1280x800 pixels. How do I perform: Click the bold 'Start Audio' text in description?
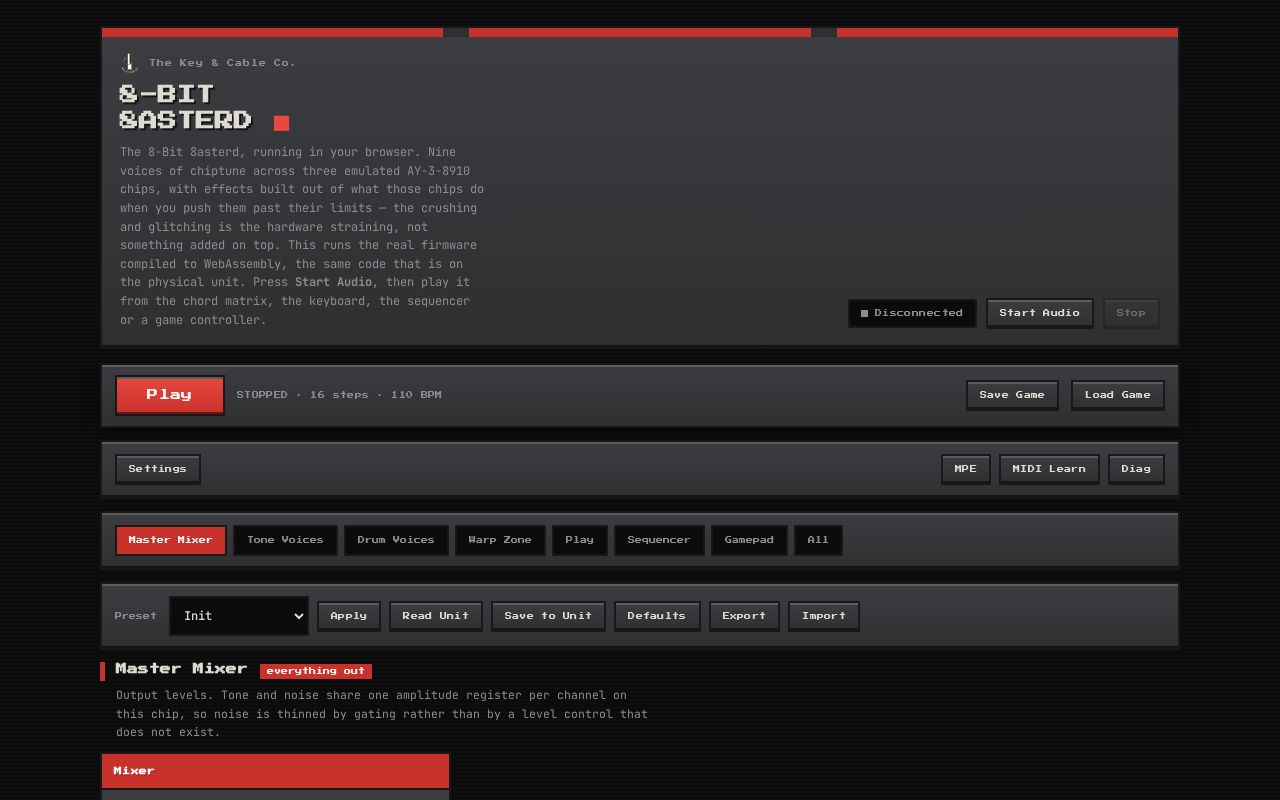(x=333, y=283)
